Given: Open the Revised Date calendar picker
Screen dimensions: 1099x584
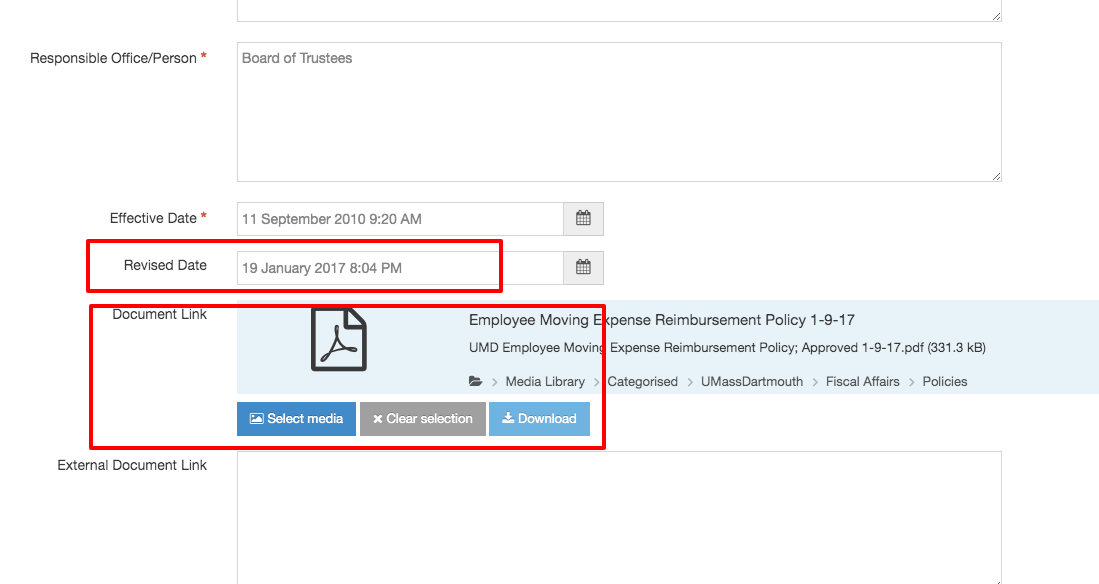Looking at the screenshot, I should pos(583,267).
